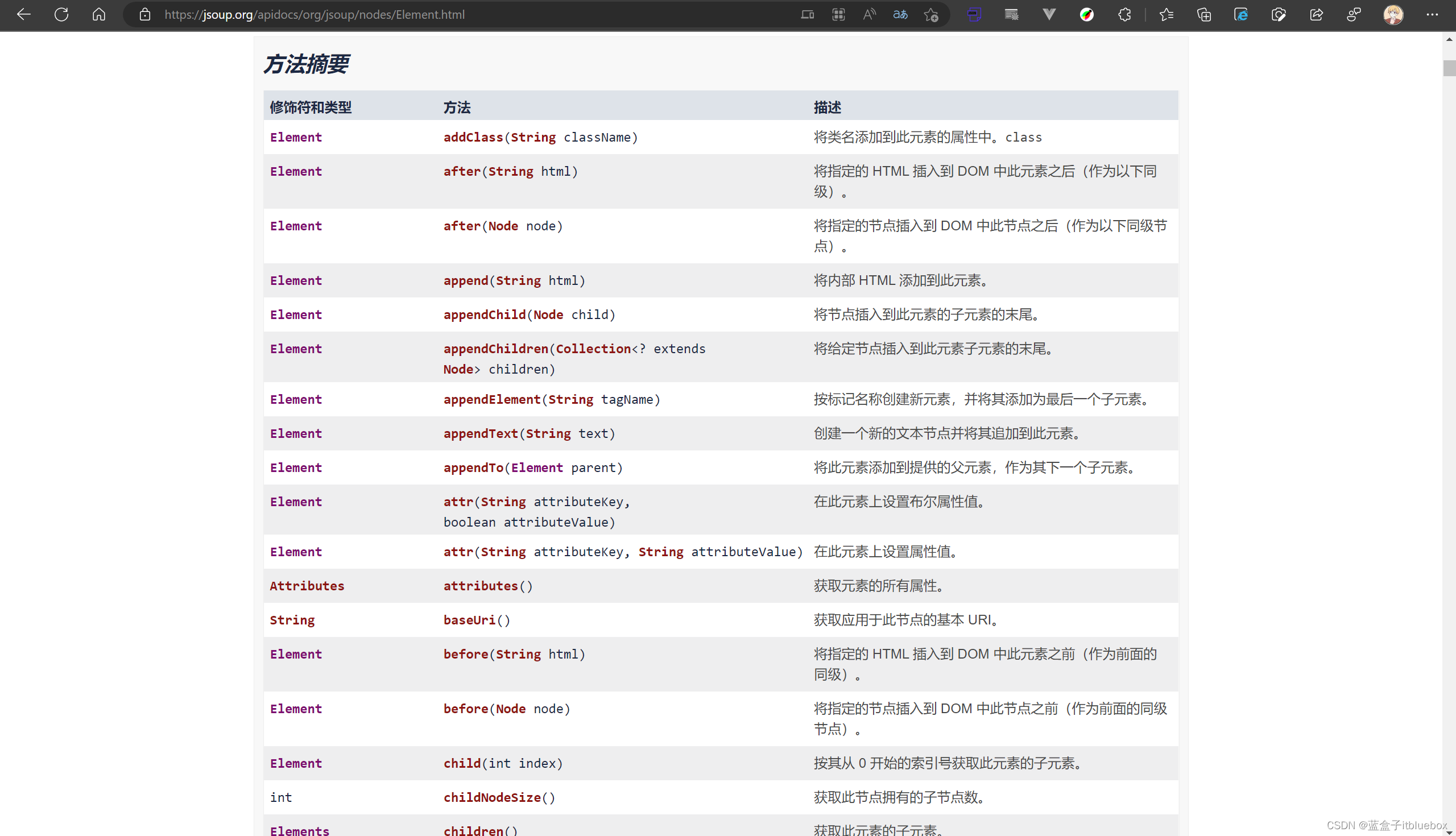This screenshot has height=836, width=1456.
Task: Go to the browser home page
Action: click(99, 14)
